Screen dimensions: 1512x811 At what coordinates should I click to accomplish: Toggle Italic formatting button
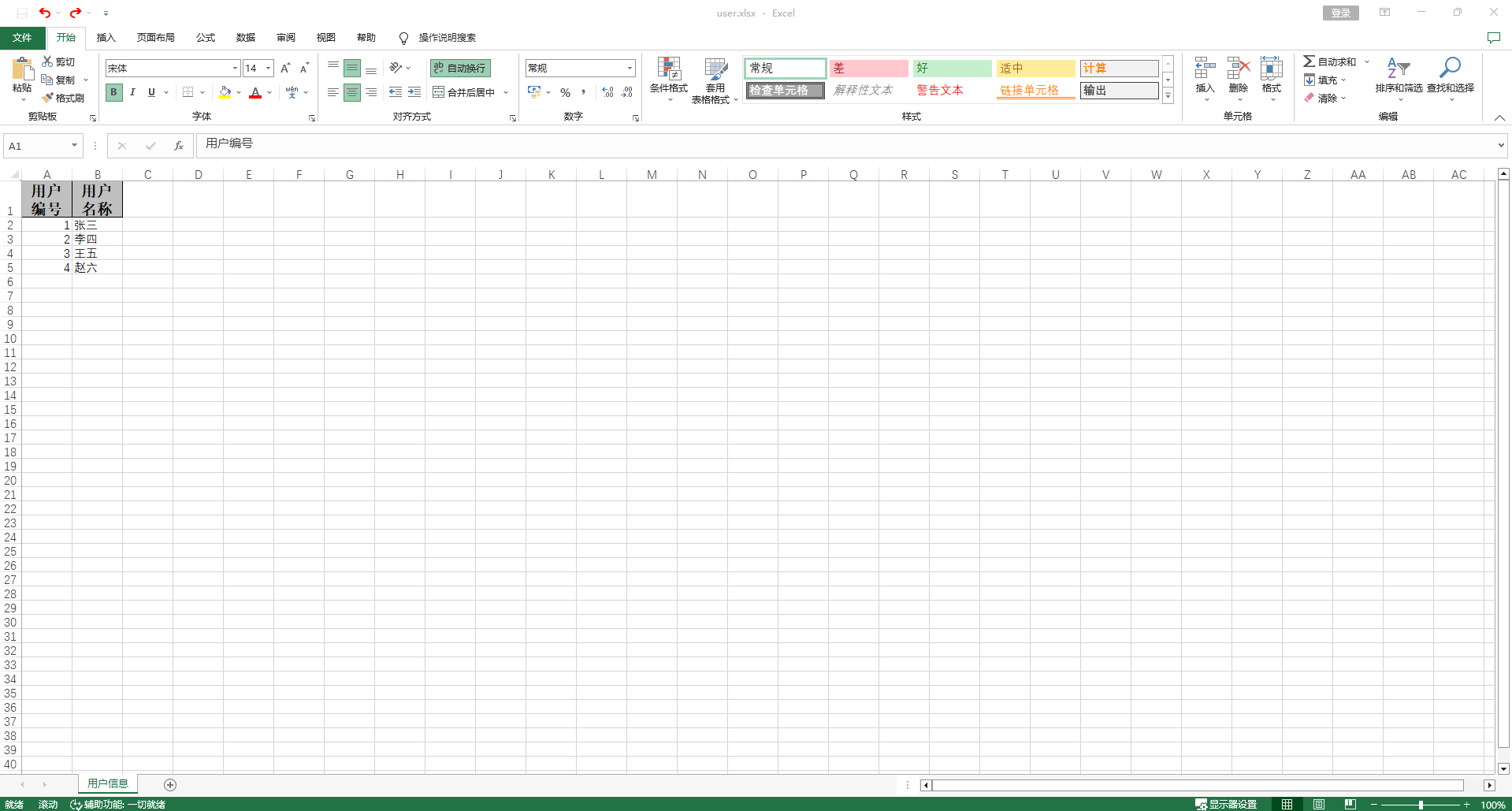[132, 92]
